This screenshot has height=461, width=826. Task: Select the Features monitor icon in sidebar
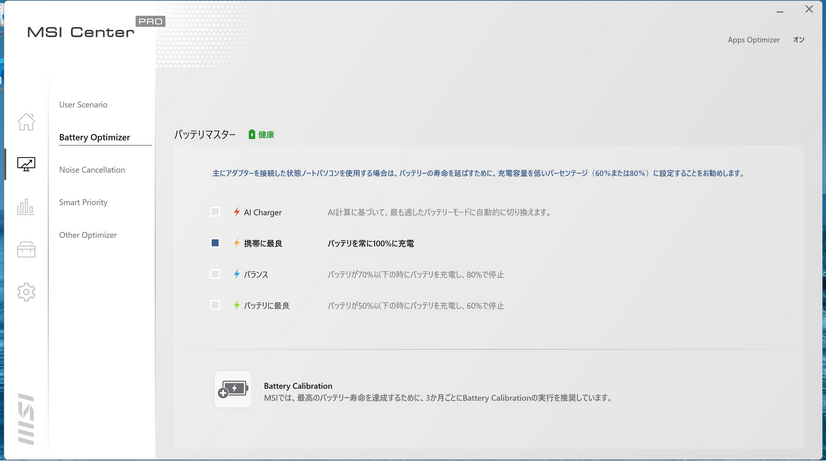(26, 164)
